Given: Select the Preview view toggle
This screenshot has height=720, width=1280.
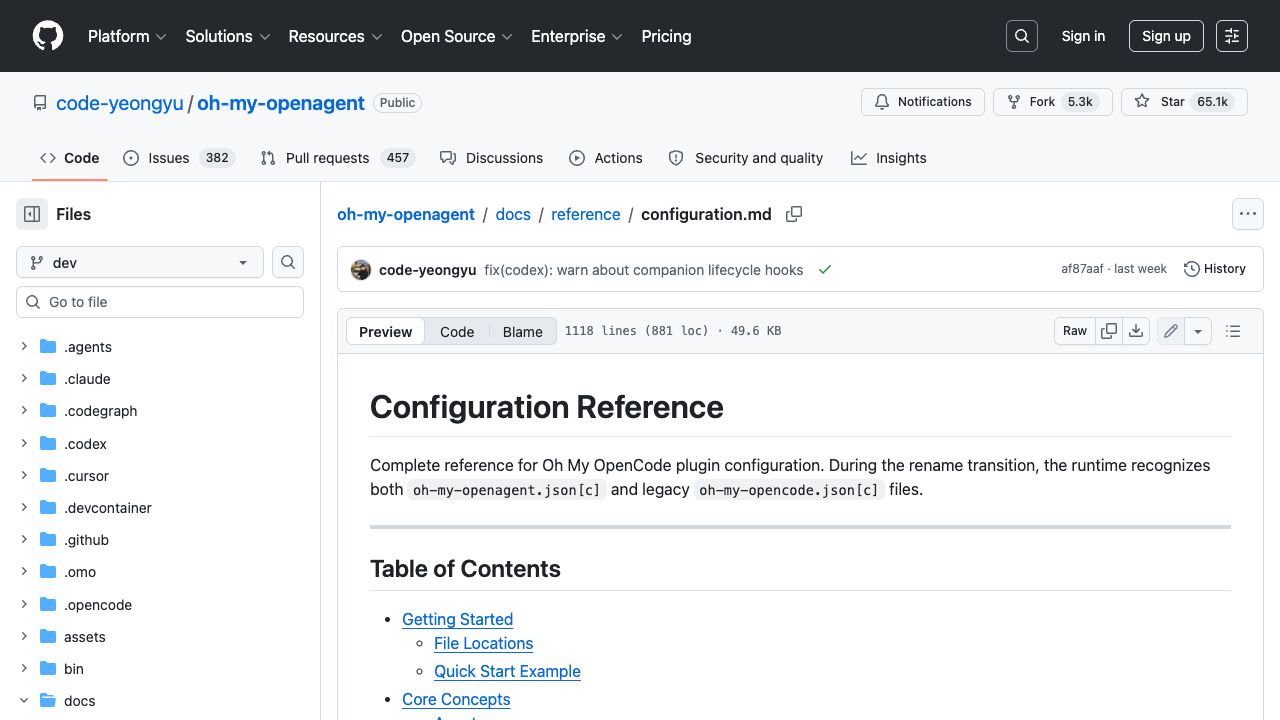Looking at the screenshot, I should coord(385,332).
